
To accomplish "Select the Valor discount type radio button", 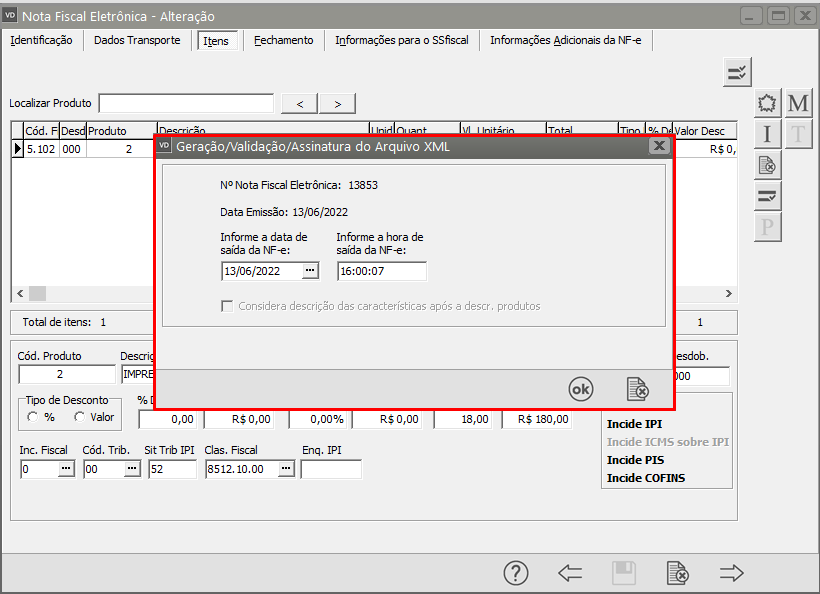I will click(80, 417).
